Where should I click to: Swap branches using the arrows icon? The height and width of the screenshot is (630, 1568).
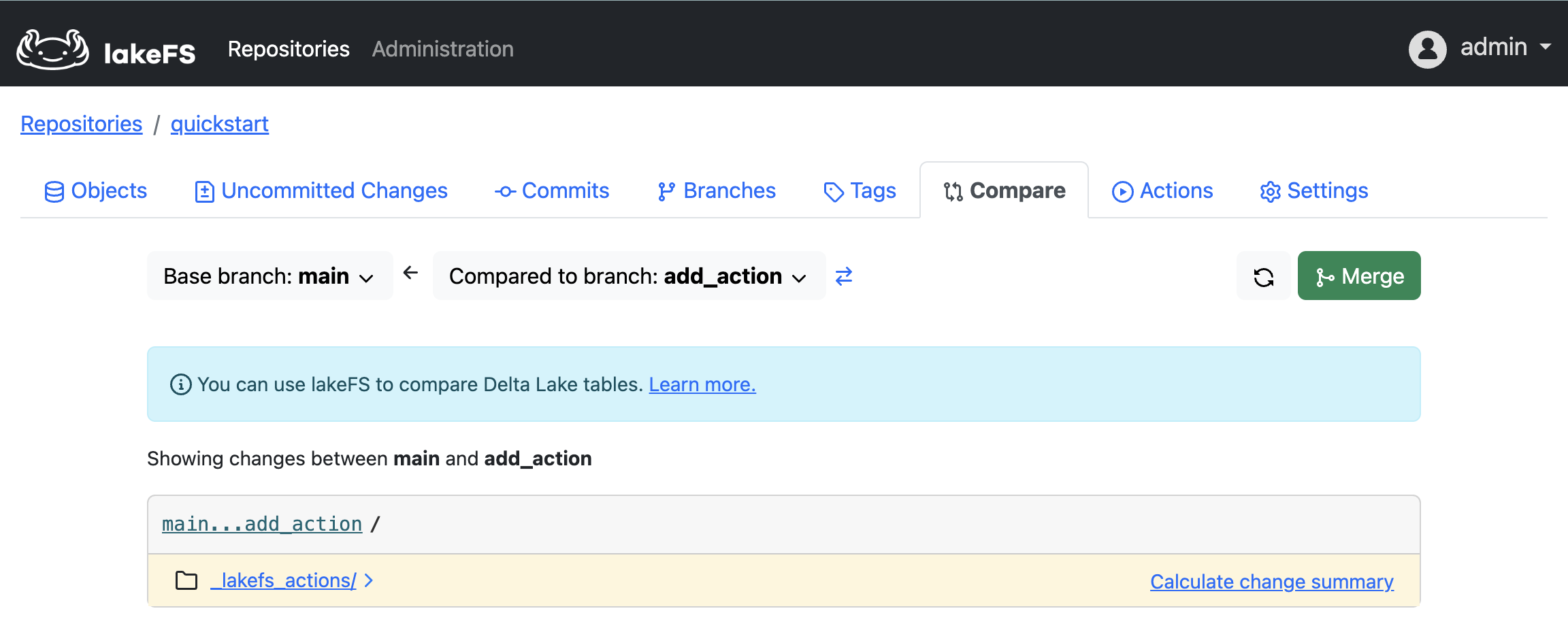[843, 276]
